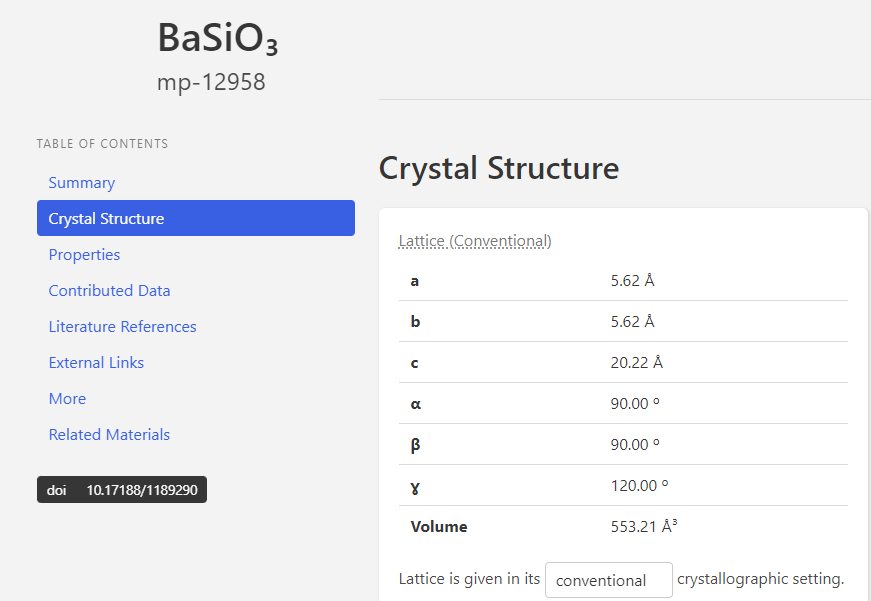Go to Properties section
This screenshot has width=871, height=601.
point(84,254)
